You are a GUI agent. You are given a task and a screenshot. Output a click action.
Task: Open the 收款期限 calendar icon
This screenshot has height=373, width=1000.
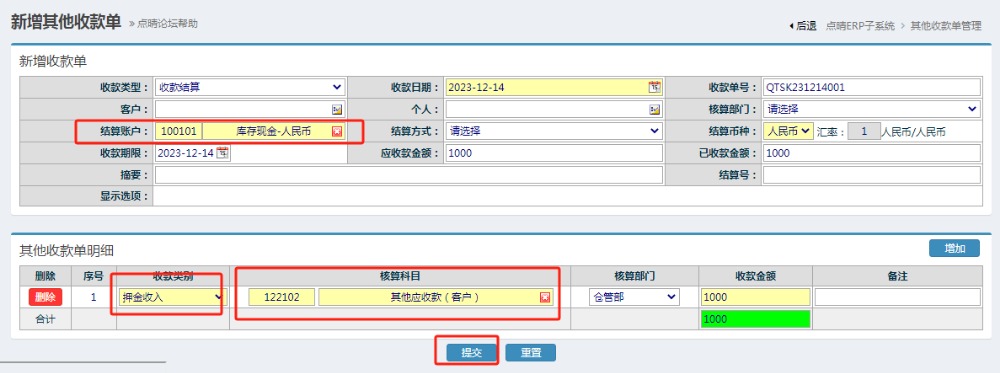pos(222,153)
